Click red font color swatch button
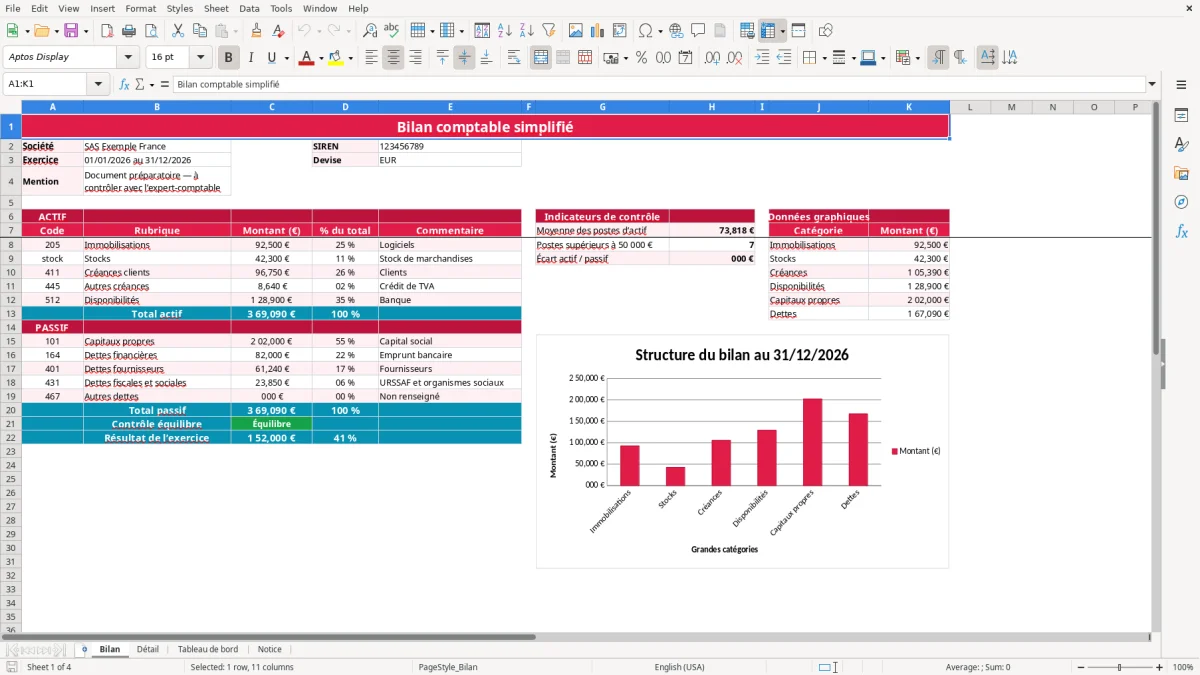Viewport: 1200px width, 675px height. 306,58
